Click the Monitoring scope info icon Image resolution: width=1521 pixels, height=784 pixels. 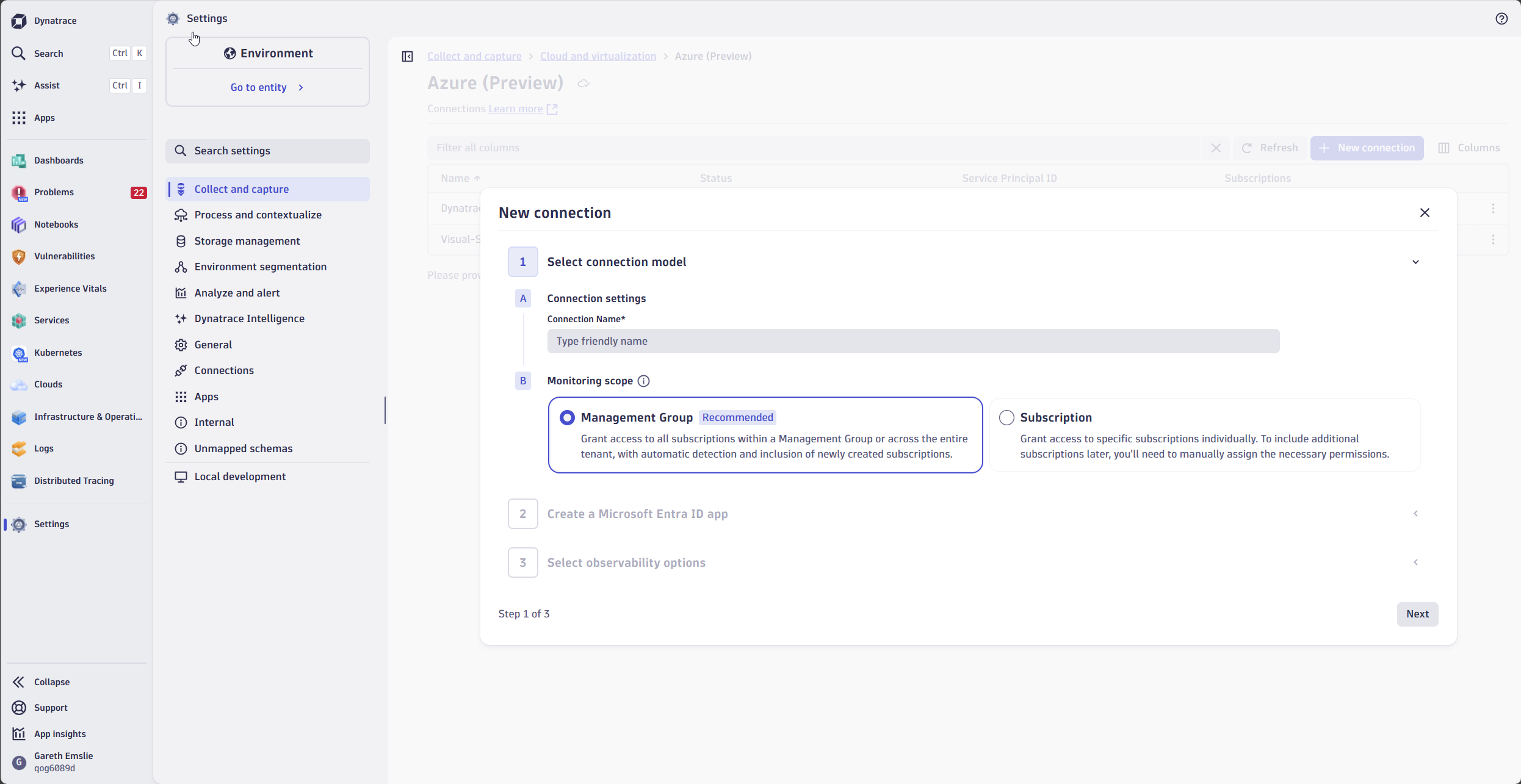coord(643,381)
